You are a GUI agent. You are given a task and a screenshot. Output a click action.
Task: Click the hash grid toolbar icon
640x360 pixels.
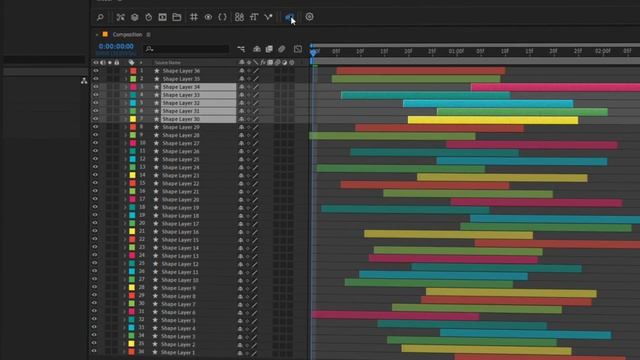194,17
